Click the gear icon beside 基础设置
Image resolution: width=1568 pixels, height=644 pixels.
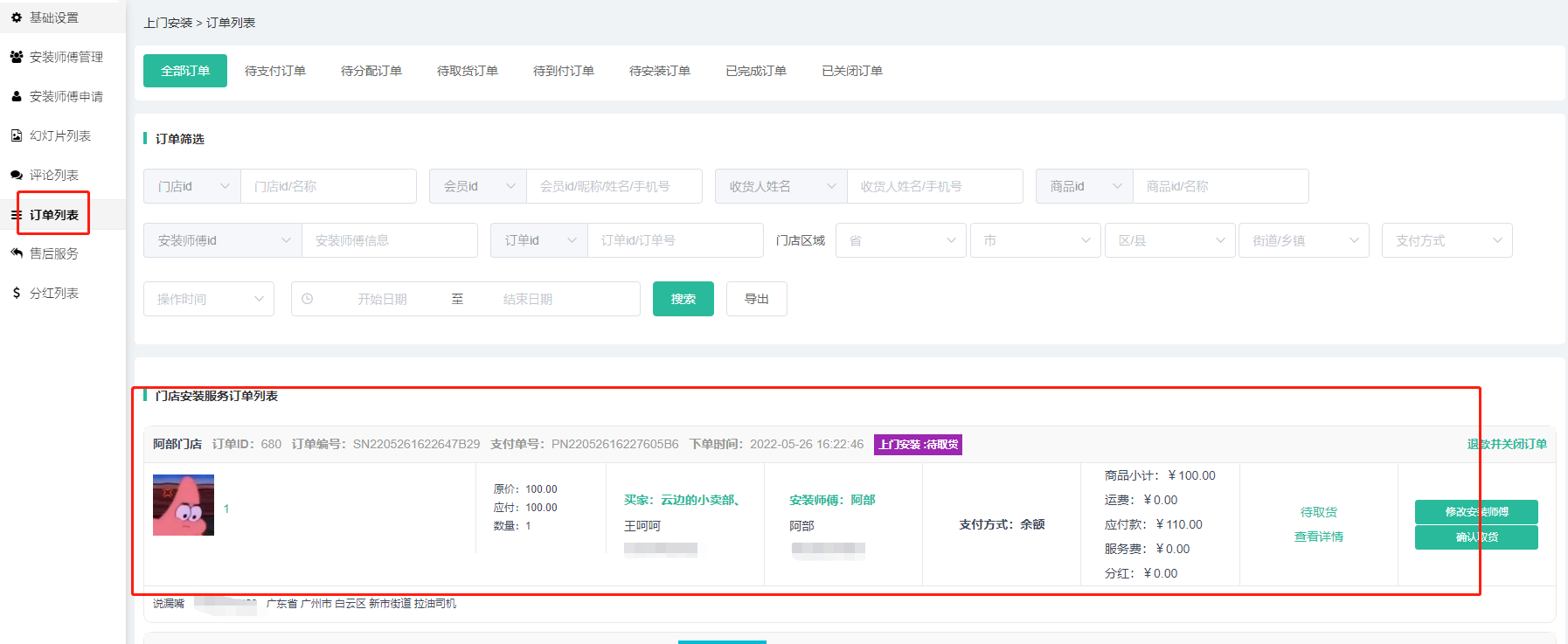(x=17, y=17)
